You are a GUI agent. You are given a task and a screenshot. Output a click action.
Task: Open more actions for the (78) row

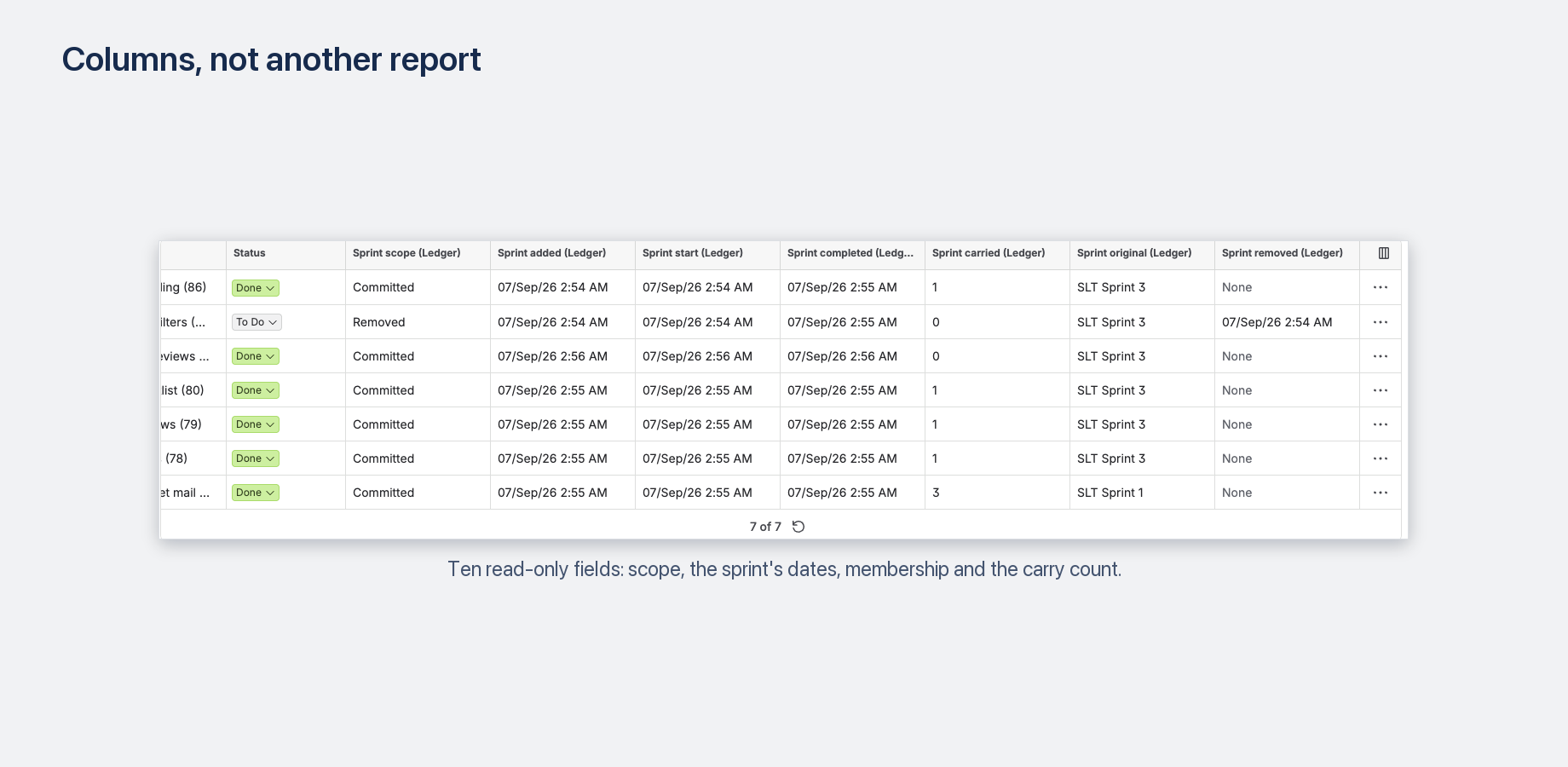click(1381, 458)
